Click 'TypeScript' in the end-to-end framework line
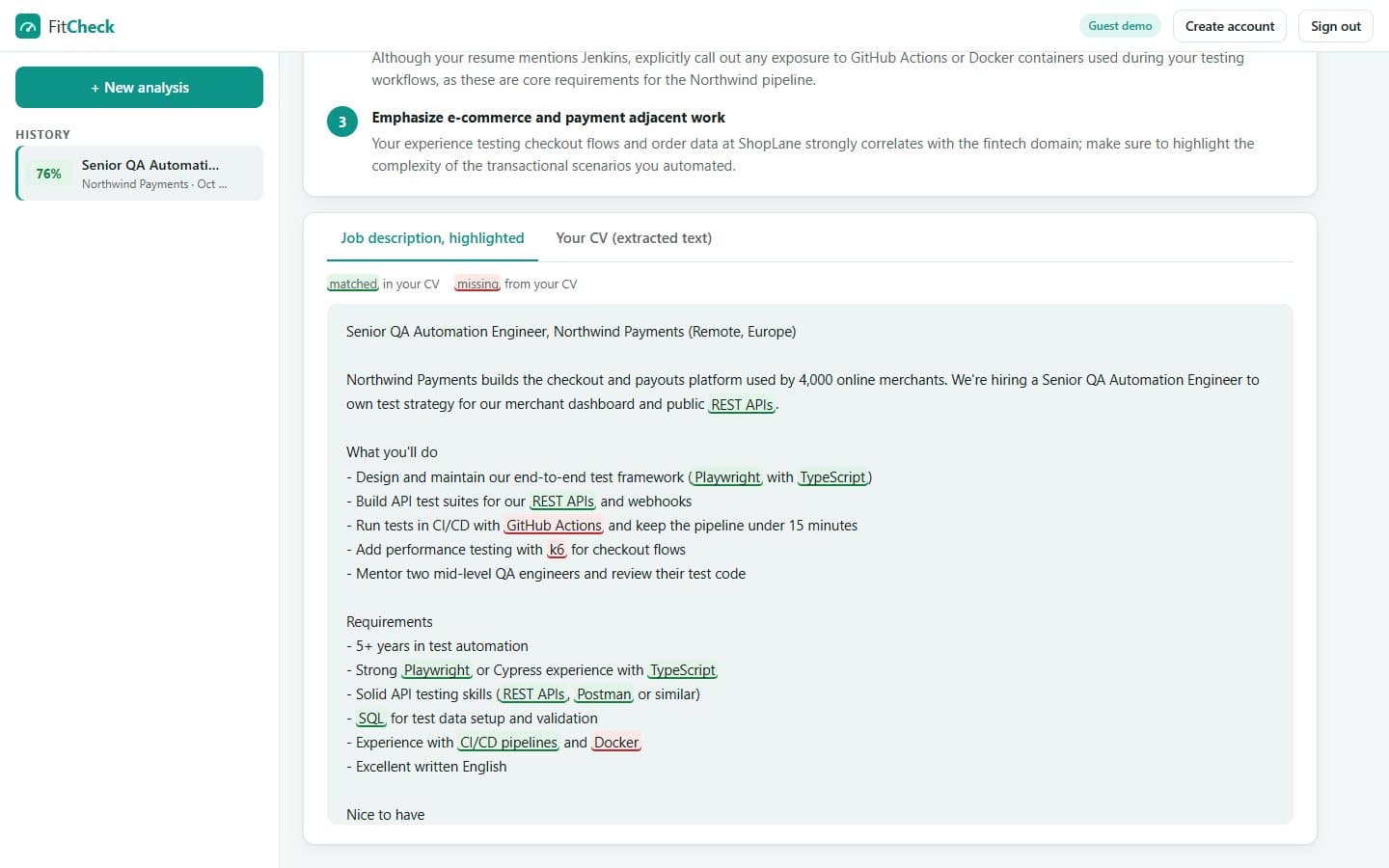This screenshot has height=868, width=1389. point(832,477)
